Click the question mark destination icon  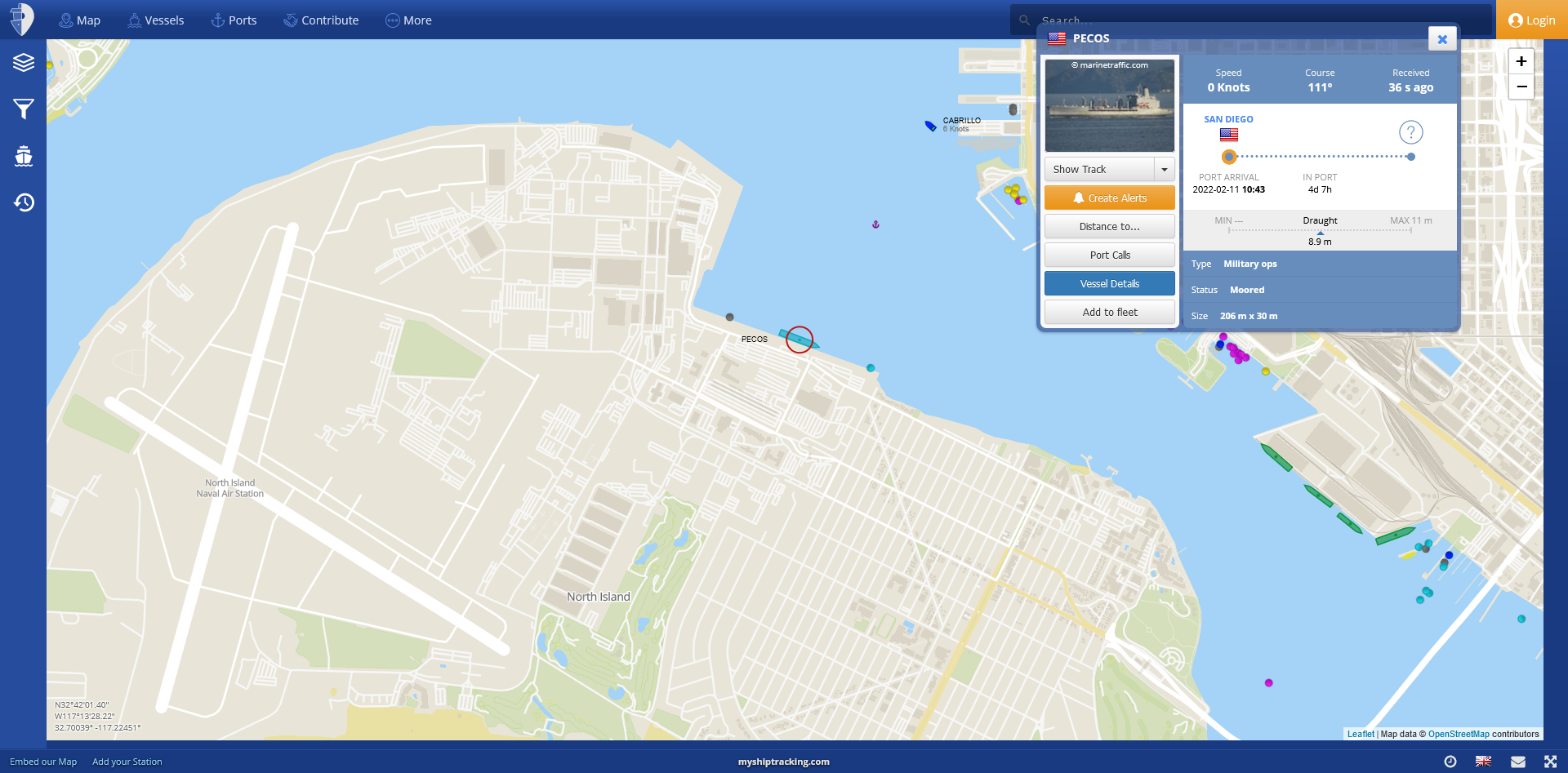[x=1410, y=132]
